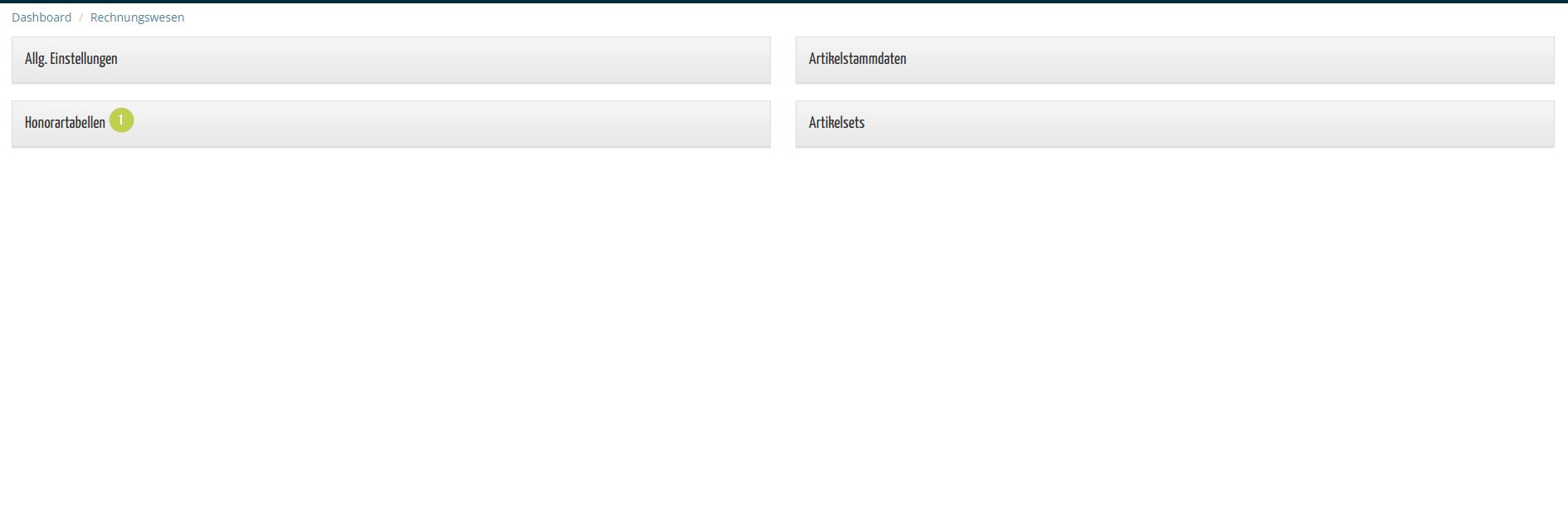Expand the Artikelstammdaten panel
Viewport: 1568px width, 509px height.
pos(1175,60)
